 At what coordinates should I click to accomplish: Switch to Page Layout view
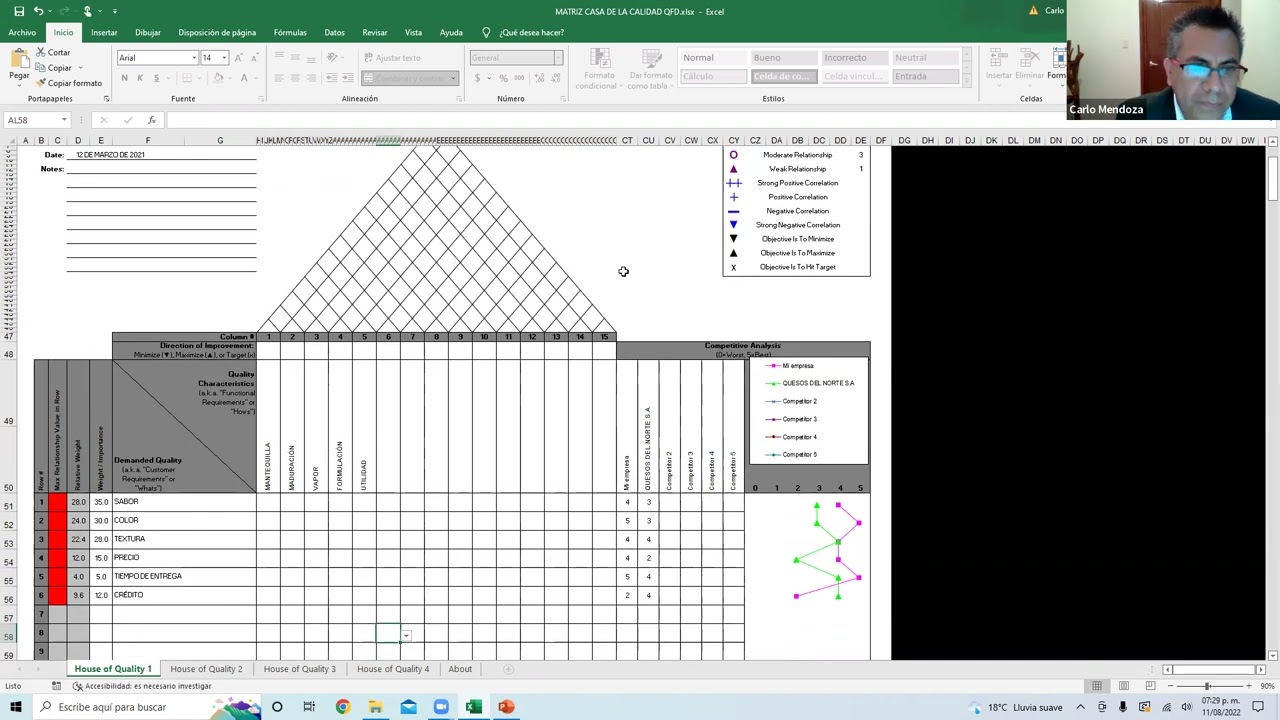(x=1124, y=686)
